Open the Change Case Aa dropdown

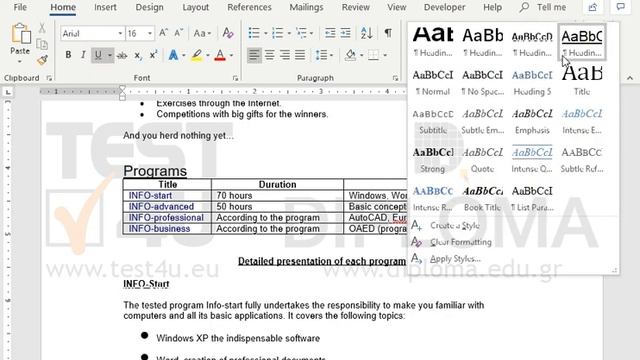[202, 33]
